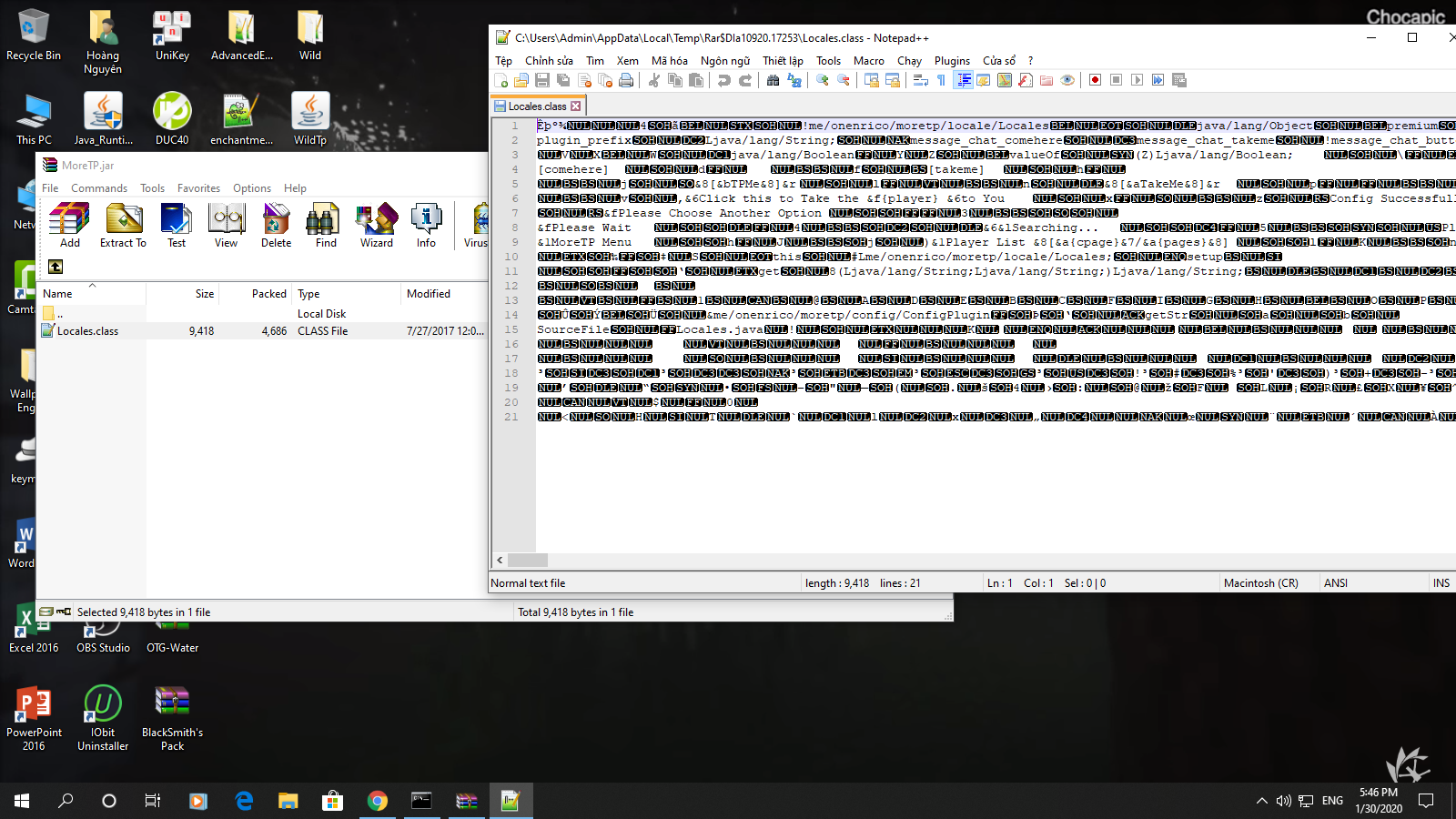The image size is (1456, 819).
Task: Toggle INS insert mode in status bar
Action: (x=1441, y=583)
